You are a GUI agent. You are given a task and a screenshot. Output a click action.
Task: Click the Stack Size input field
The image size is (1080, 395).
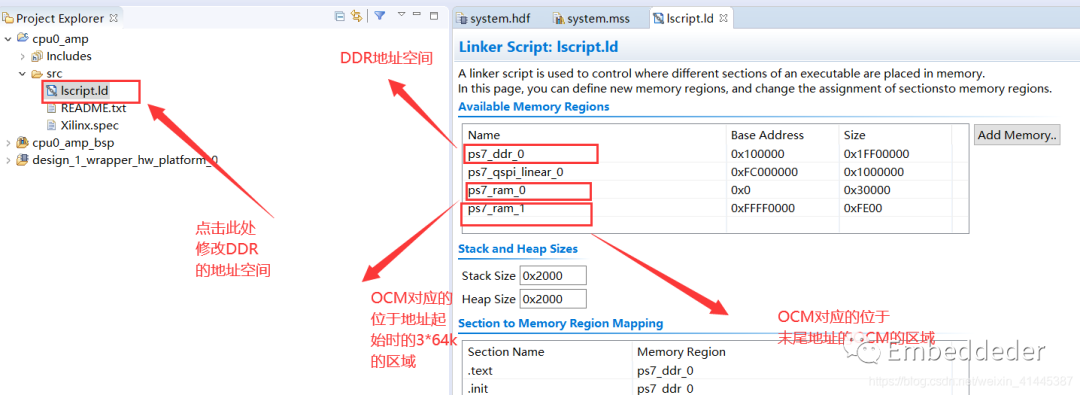point(553,276)
